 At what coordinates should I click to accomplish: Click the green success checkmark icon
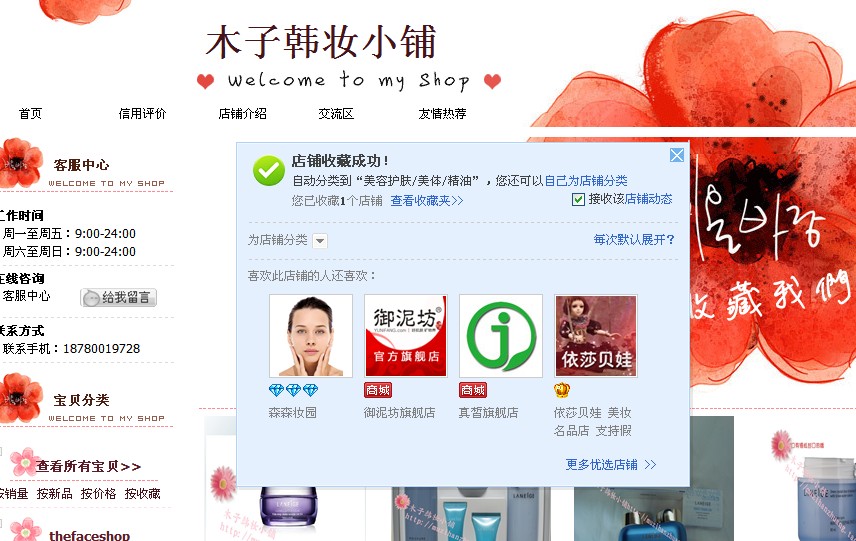point(269,170)
